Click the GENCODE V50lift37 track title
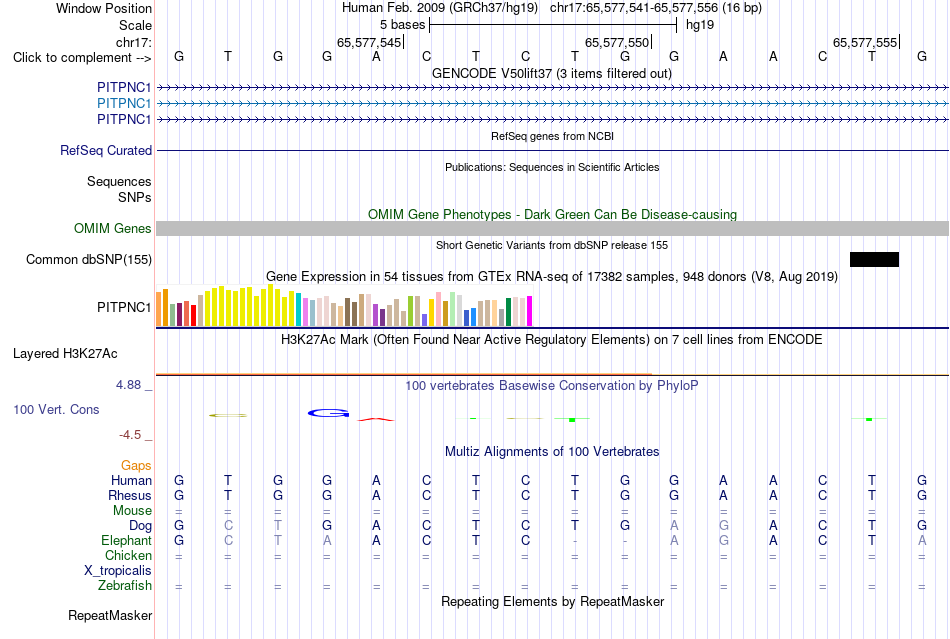The height and width of the screenshot is (639, 950). click(551, 73)
